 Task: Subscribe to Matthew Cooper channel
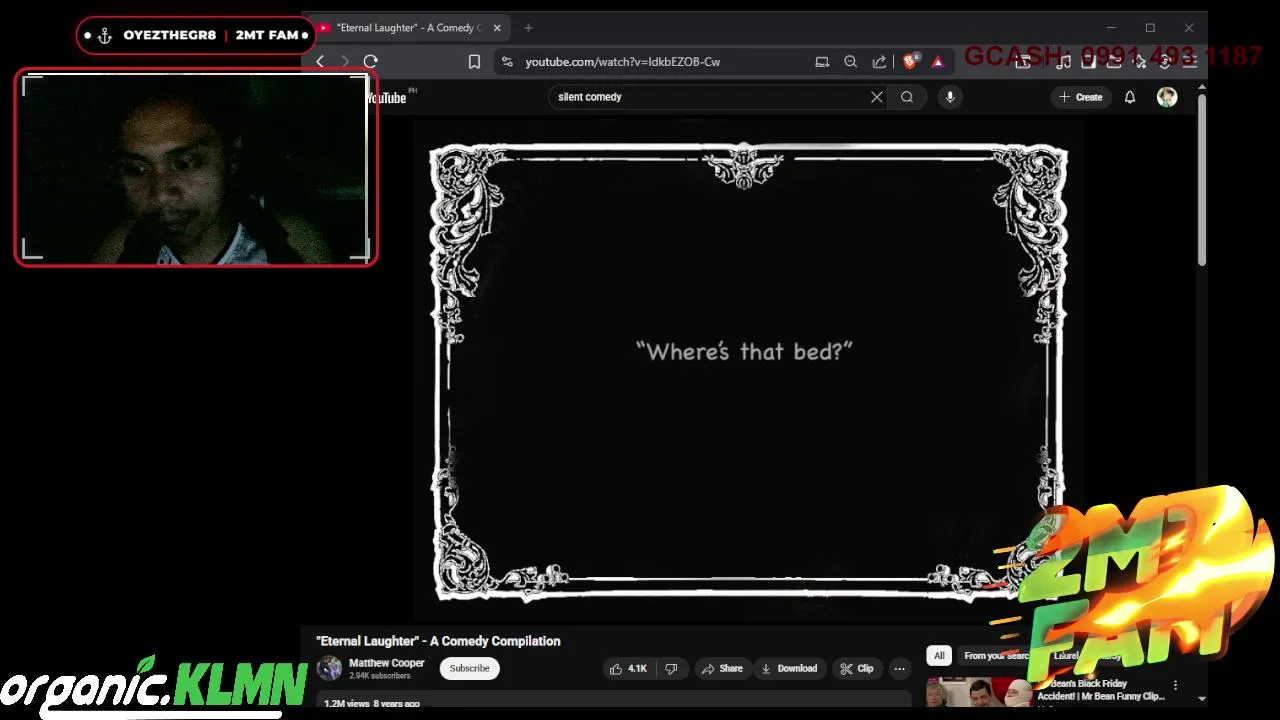point(469,668)
